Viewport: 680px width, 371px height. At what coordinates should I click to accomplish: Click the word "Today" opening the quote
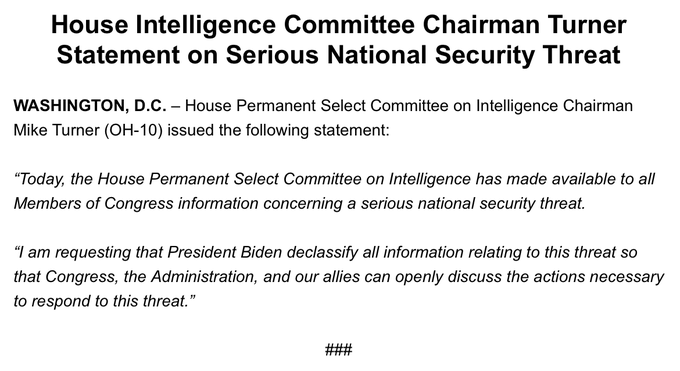41,179
